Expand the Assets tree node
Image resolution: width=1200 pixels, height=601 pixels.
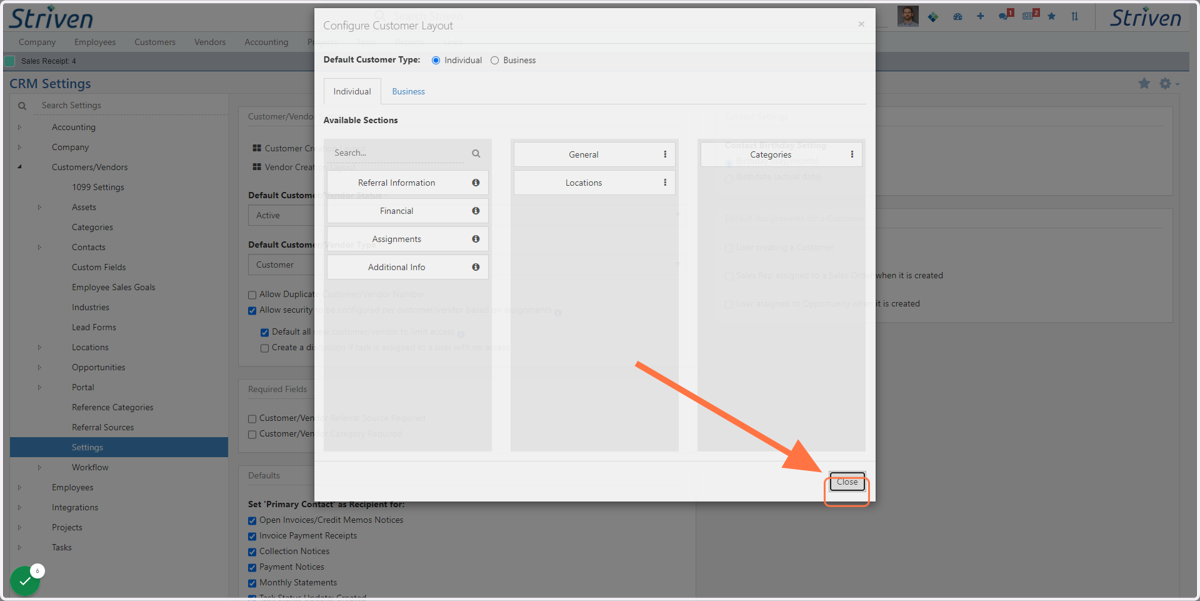(x=40, y=207)
